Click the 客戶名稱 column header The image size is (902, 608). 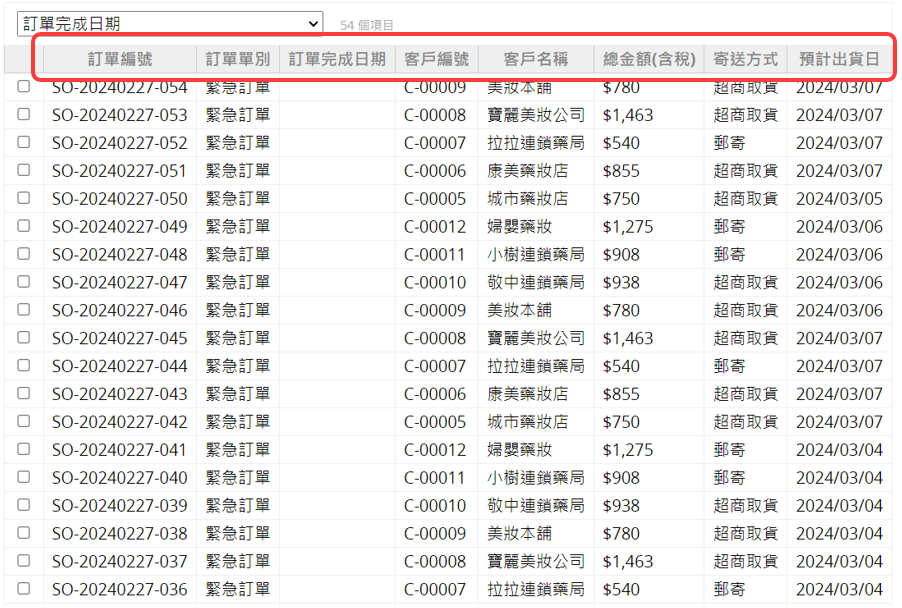pos(535,59)
